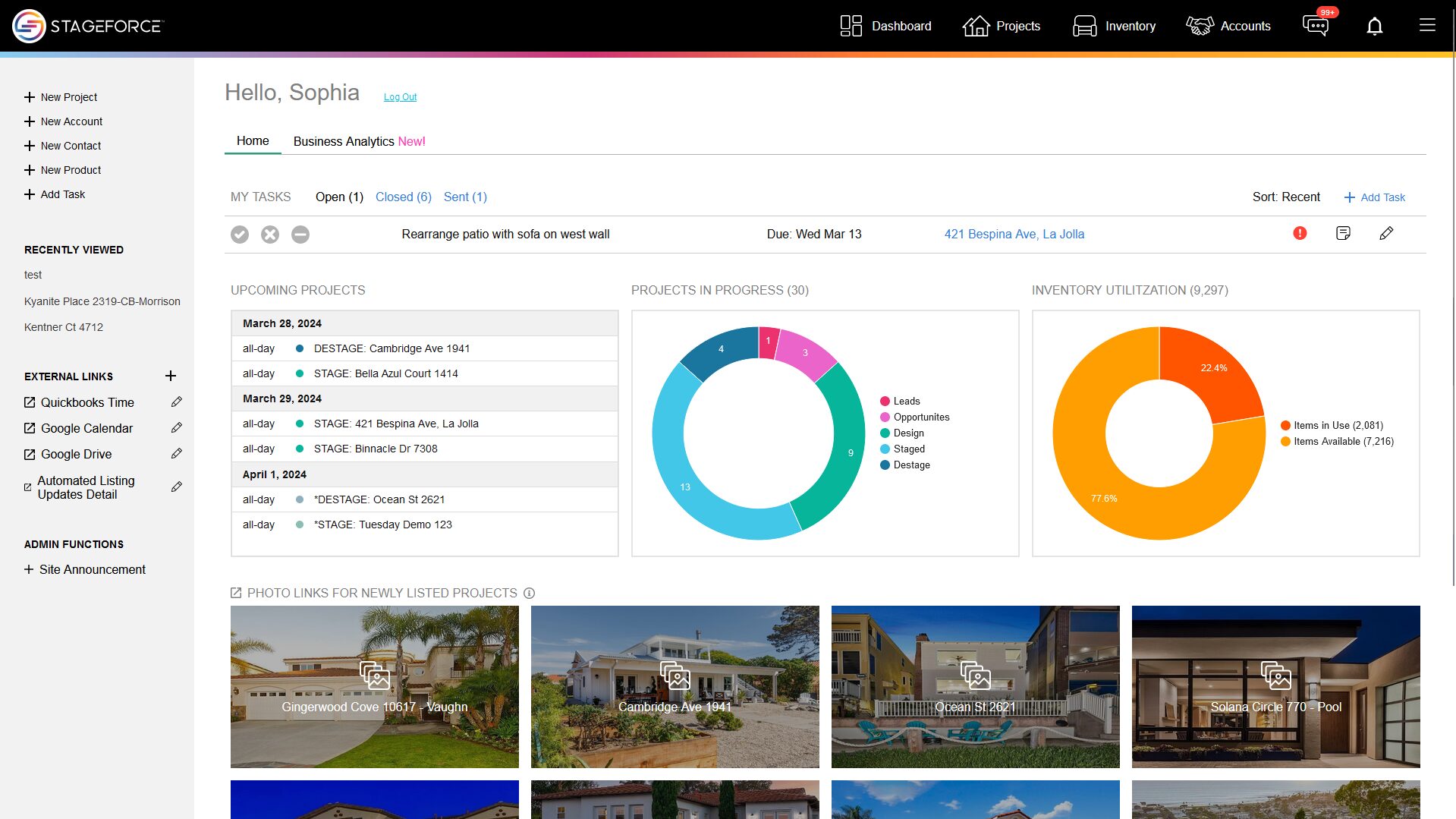Show the Closed (6) tasks
The height and width of the screenshot is (819, 1456).
[404, 197]
